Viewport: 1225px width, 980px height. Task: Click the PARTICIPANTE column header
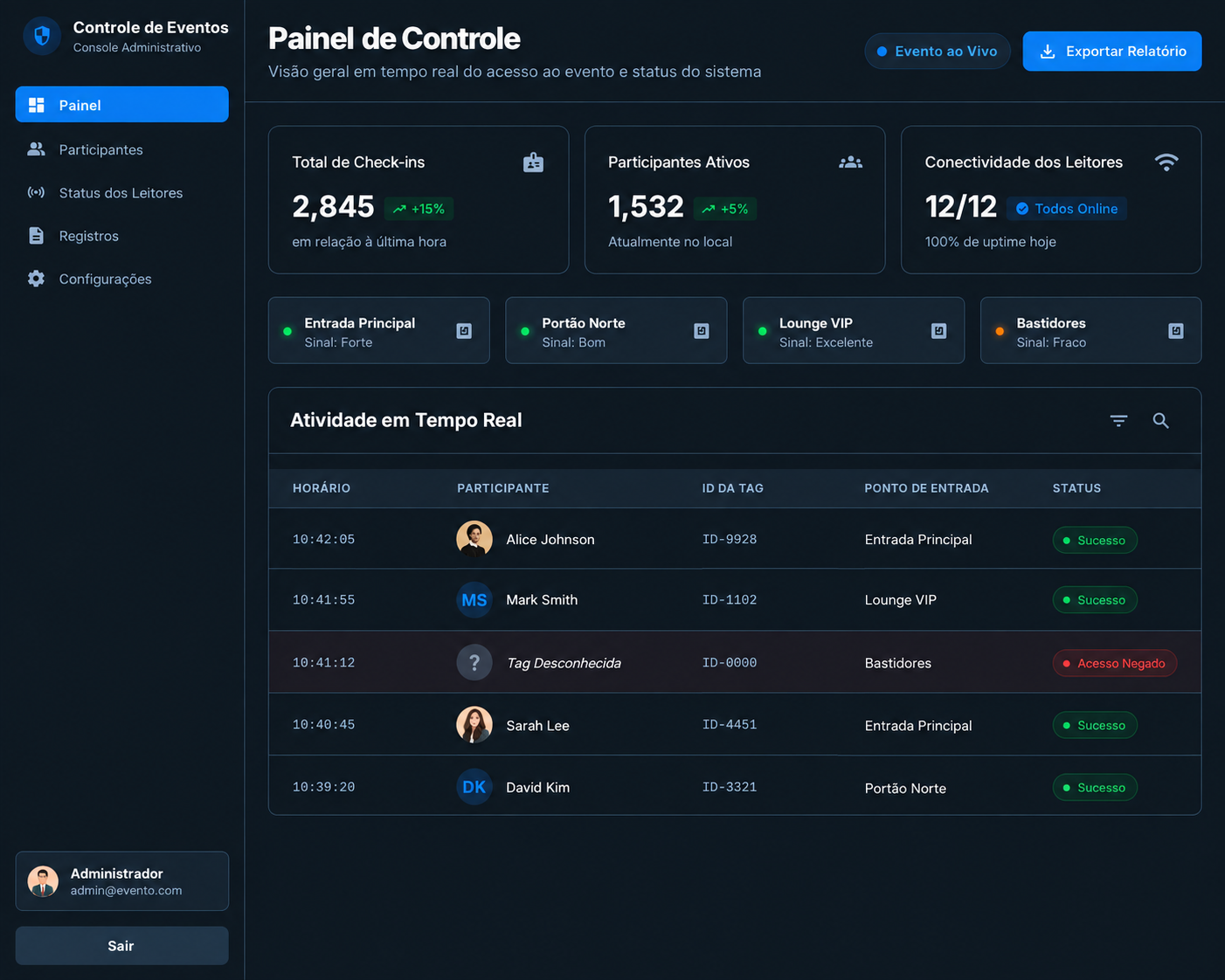coord(503,488)
